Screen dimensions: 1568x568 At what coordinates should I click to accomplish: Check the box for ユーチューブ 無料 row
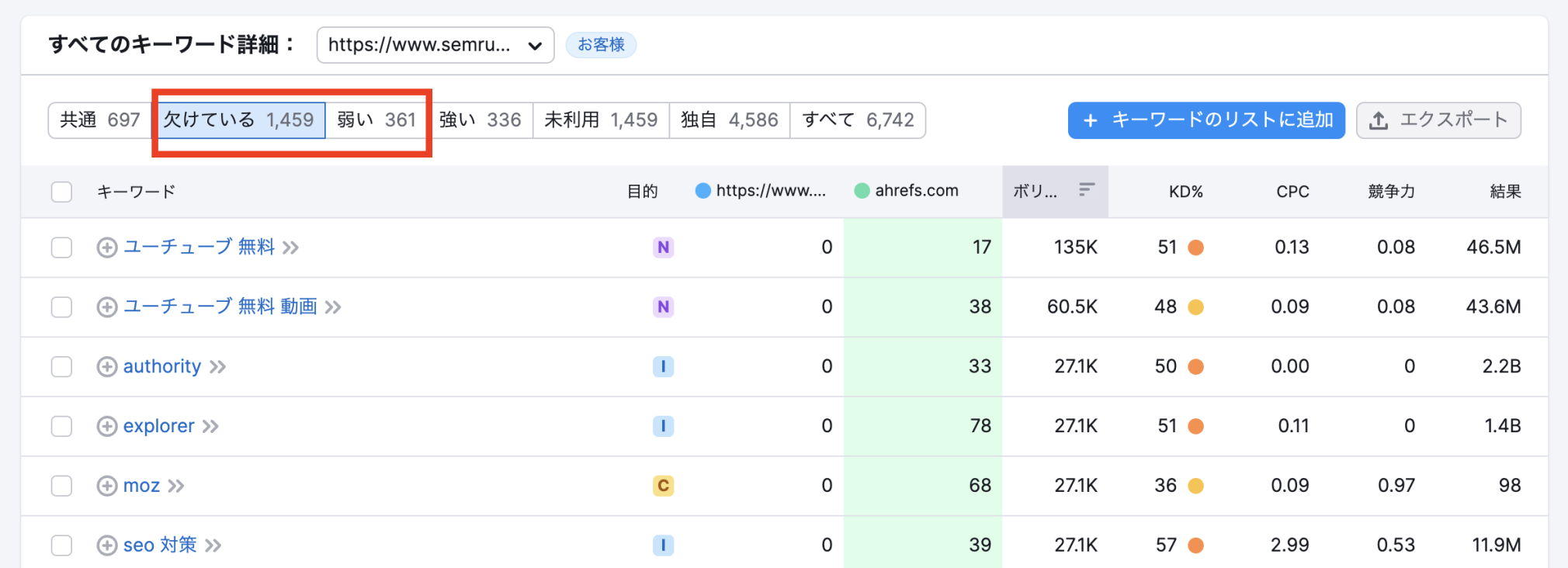(61, 248)
